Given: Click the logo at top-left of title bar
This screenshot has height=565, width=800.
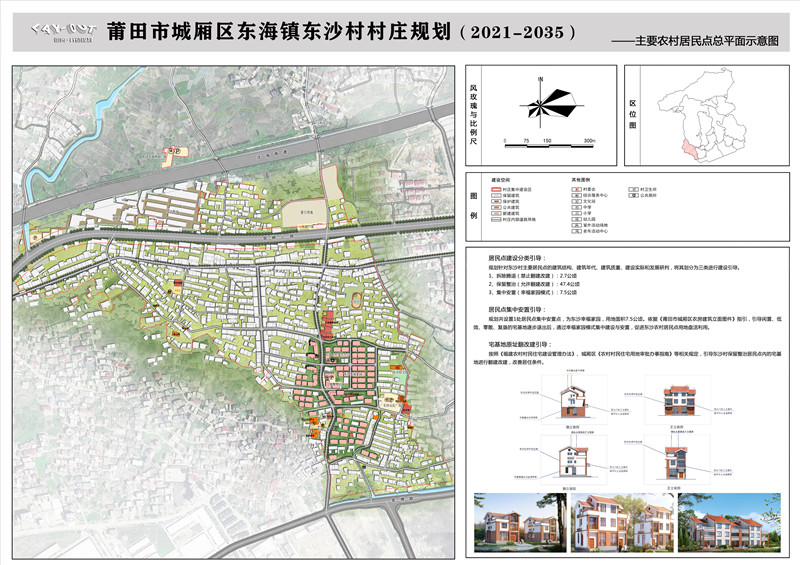Looking at the screenshot, I should pos(57,32).
